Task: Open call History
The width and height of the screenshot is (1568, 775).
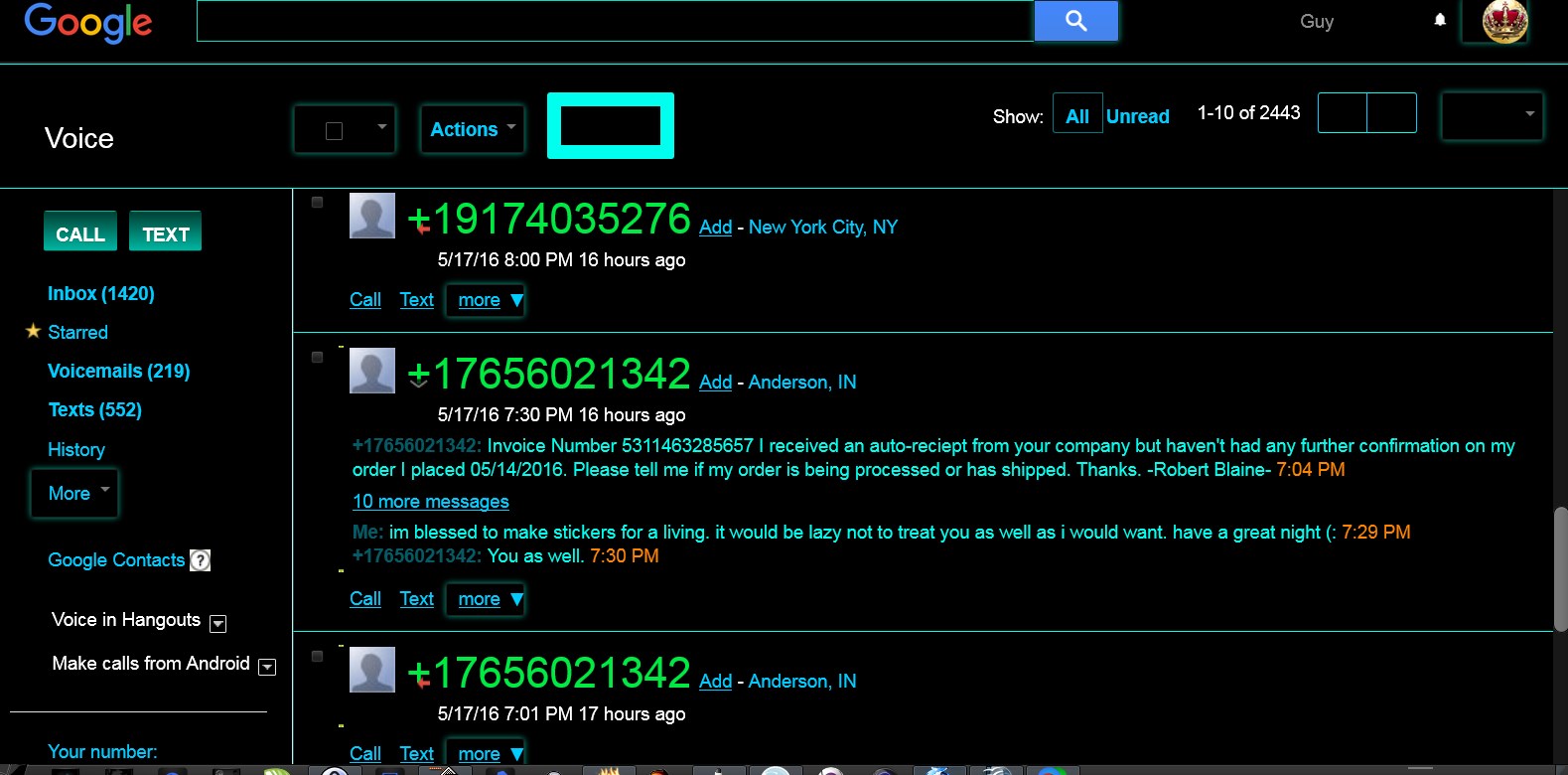Action: click(x=76, y=449)
